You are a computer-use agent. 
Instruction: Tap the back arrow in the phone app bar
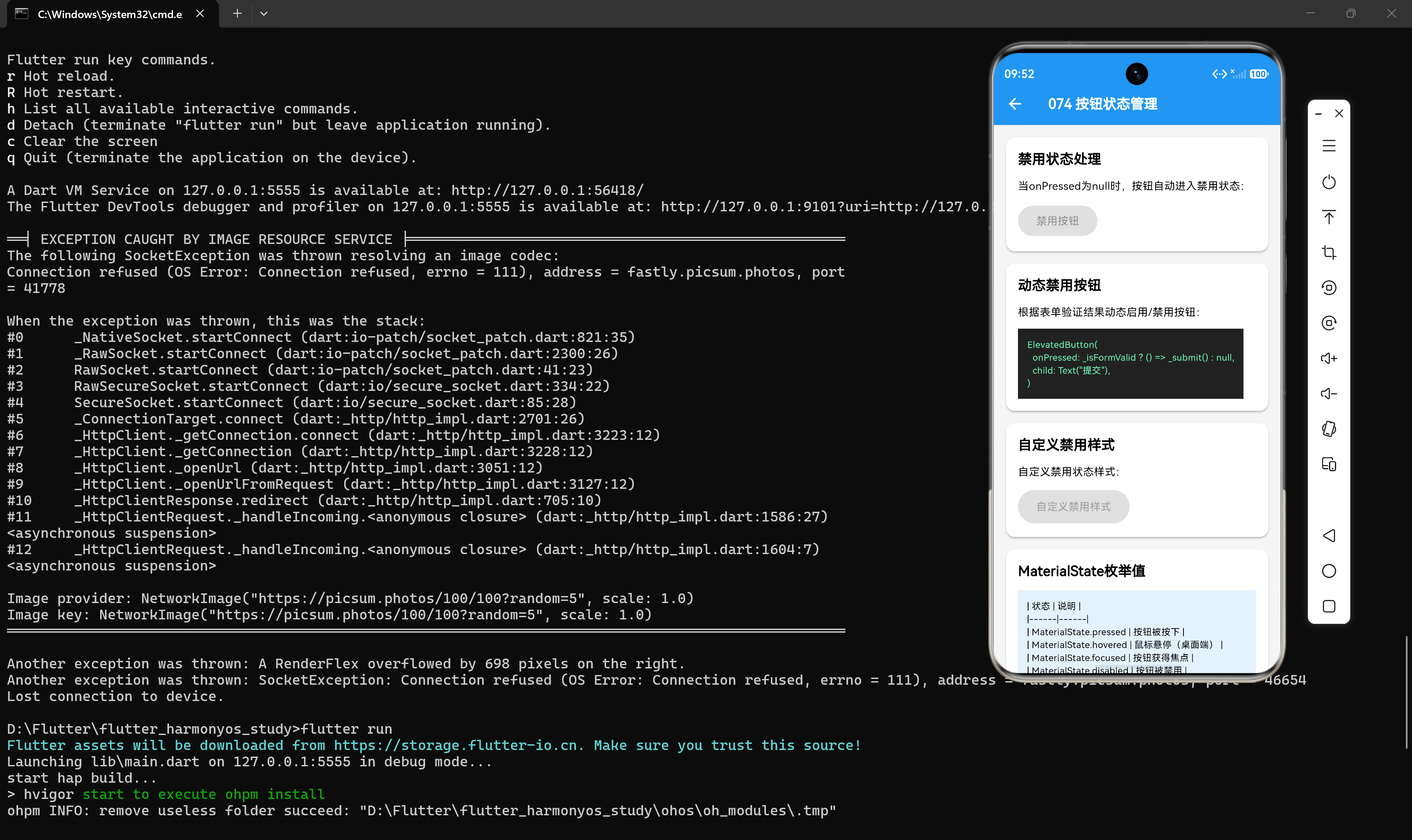click(1015, 104)
